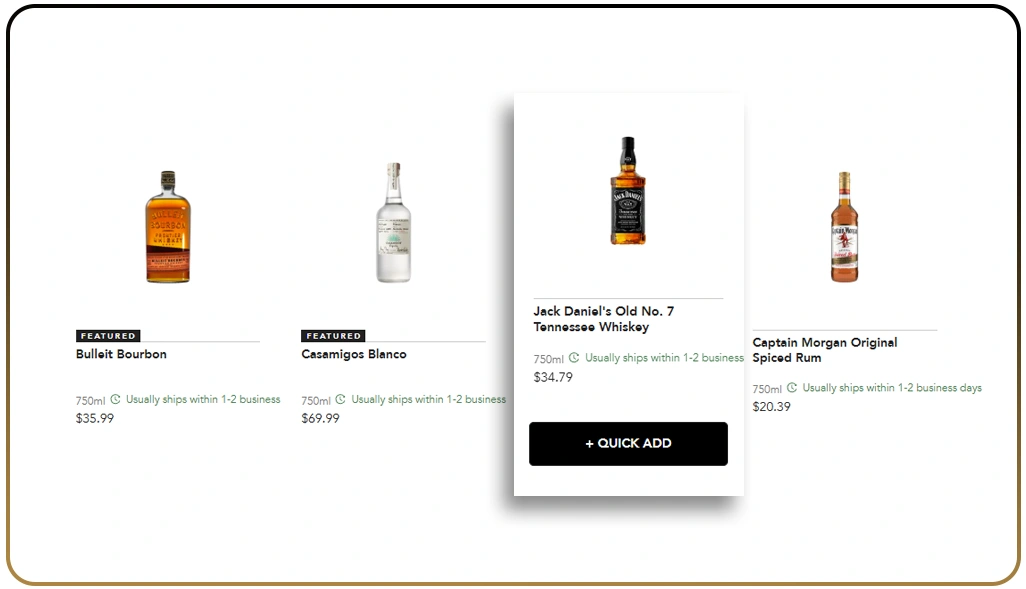Open the Casamigos Blanco product link

(354, 354)
